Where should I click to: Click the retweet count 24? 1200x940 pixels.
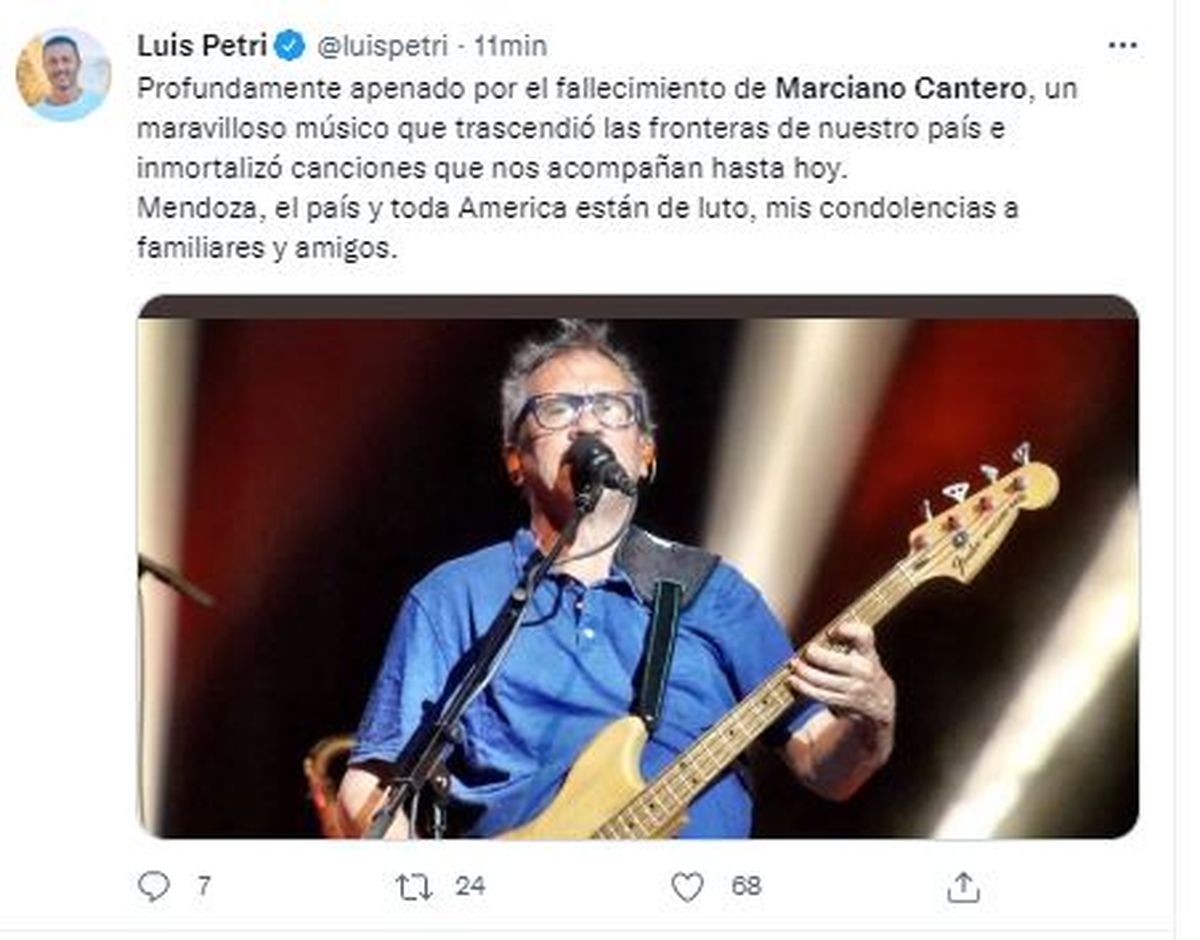point(470,885)
